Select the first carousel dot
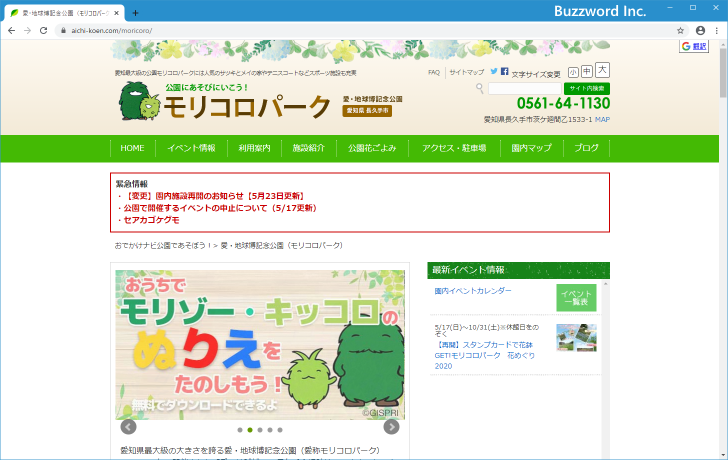728x460 pixels. pyautogui.click(x=240, y=430)
